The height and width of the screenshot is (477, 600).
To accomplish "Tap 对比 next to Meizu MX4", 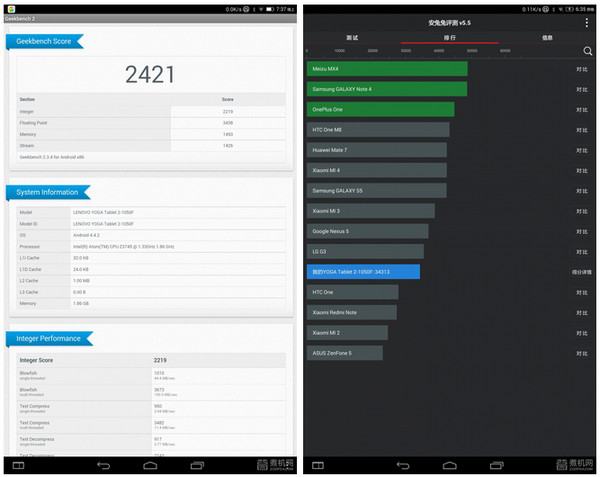I will (582, 69).
